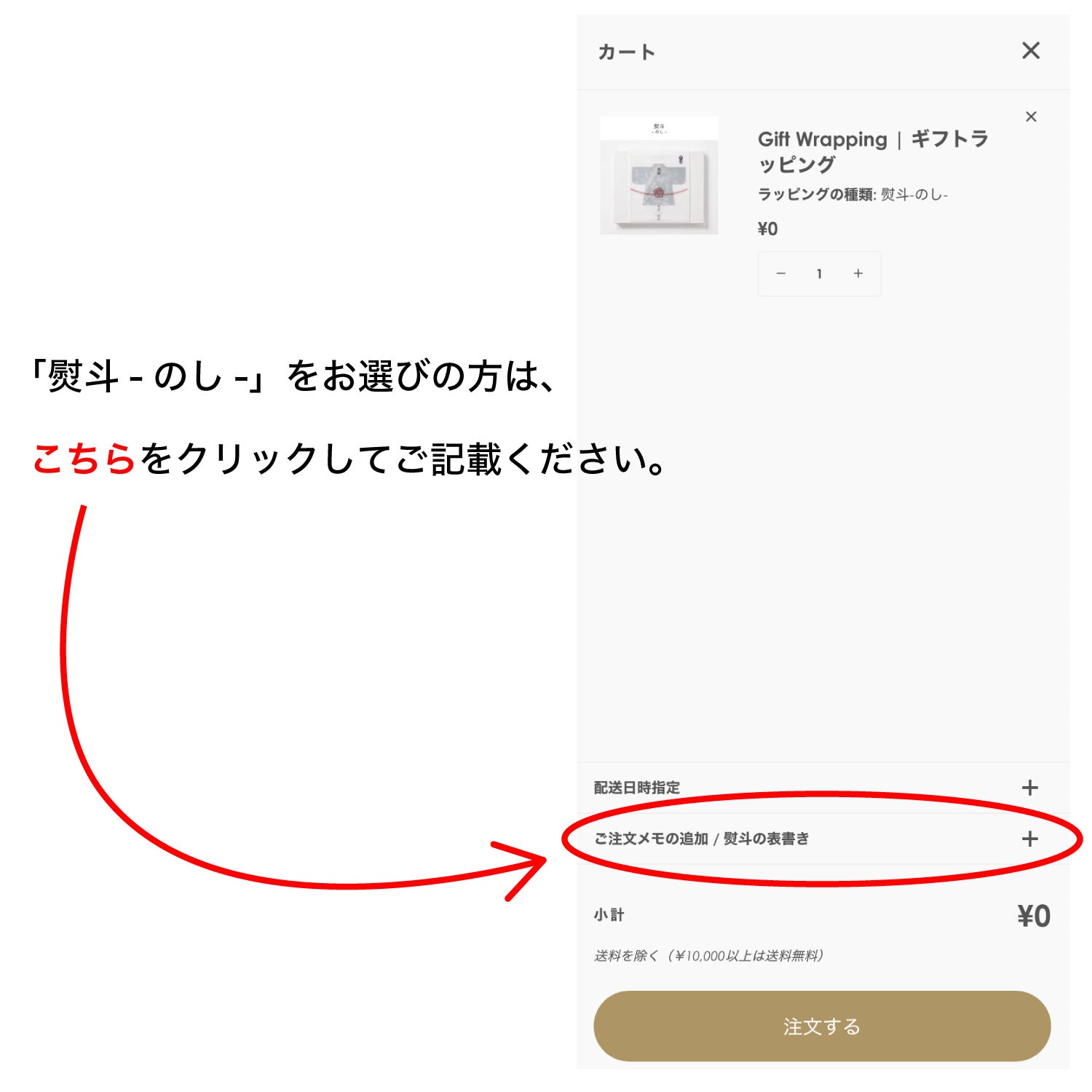Click the quantity field showing 1
Viewport: 1092px width, 1092px height.
(x=820, y=274)
